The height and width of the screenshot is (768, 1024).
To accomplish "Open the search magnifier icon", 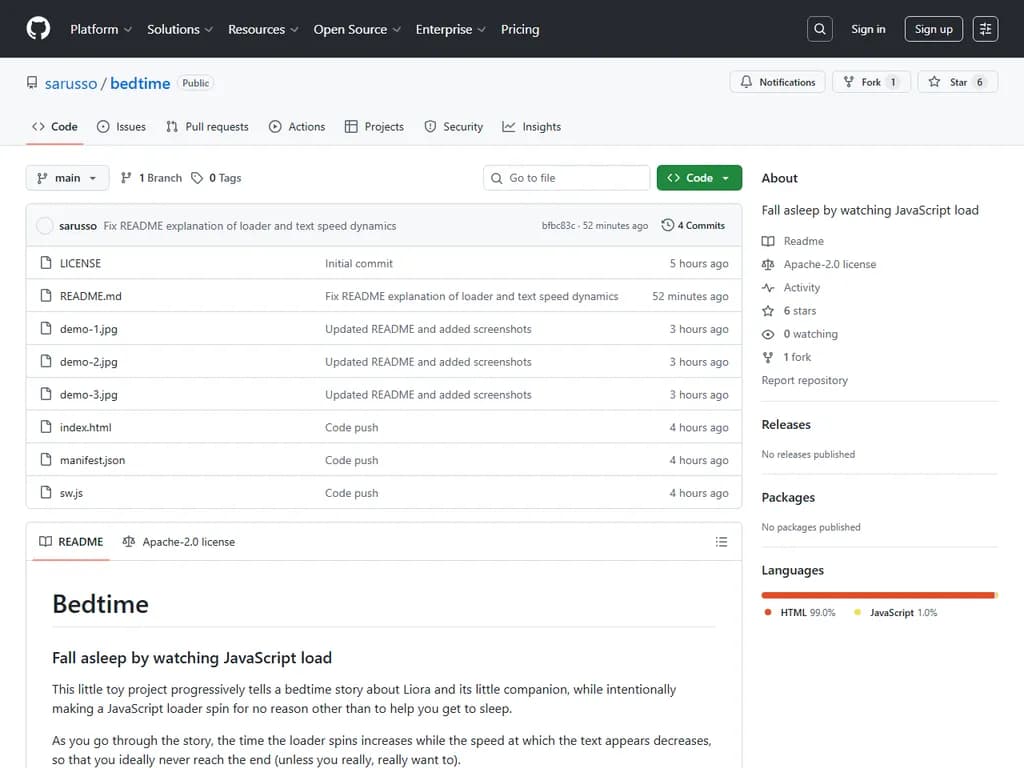I will tap(820, 29).
